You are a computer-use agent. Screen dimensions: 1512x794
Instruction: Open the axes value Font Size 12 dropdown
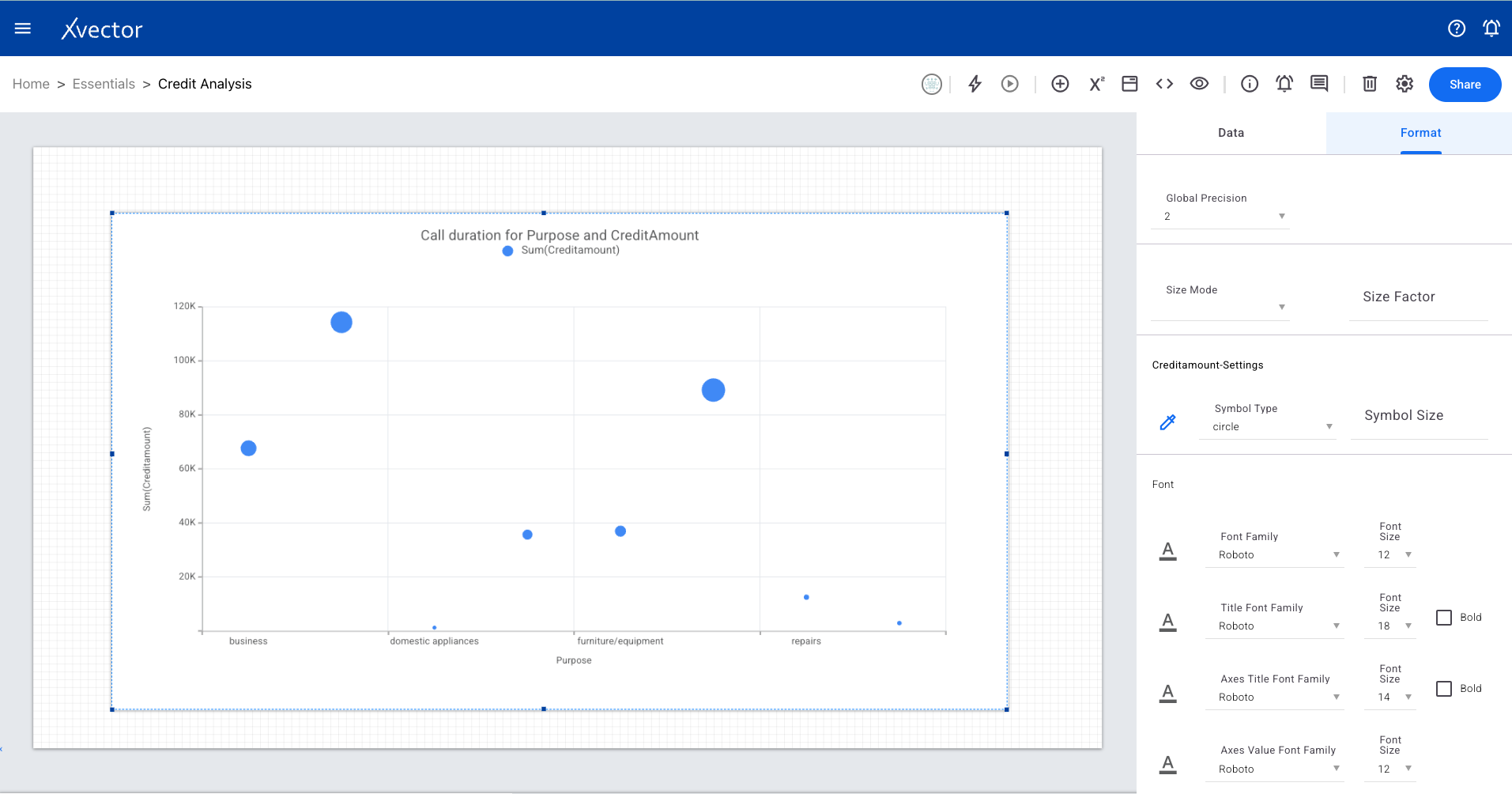[x=1389, y=769]
